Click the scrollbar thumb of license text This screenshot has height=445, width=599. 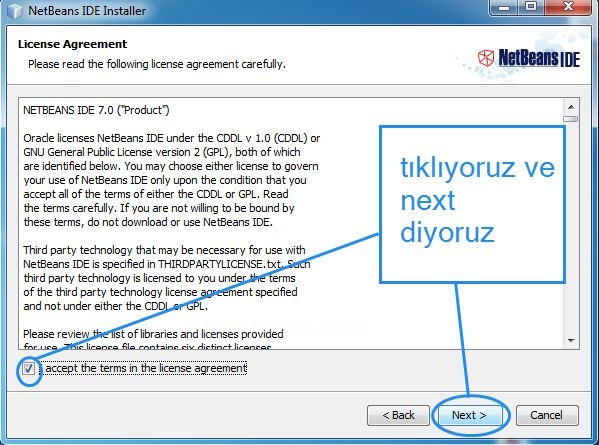point(571,119)
